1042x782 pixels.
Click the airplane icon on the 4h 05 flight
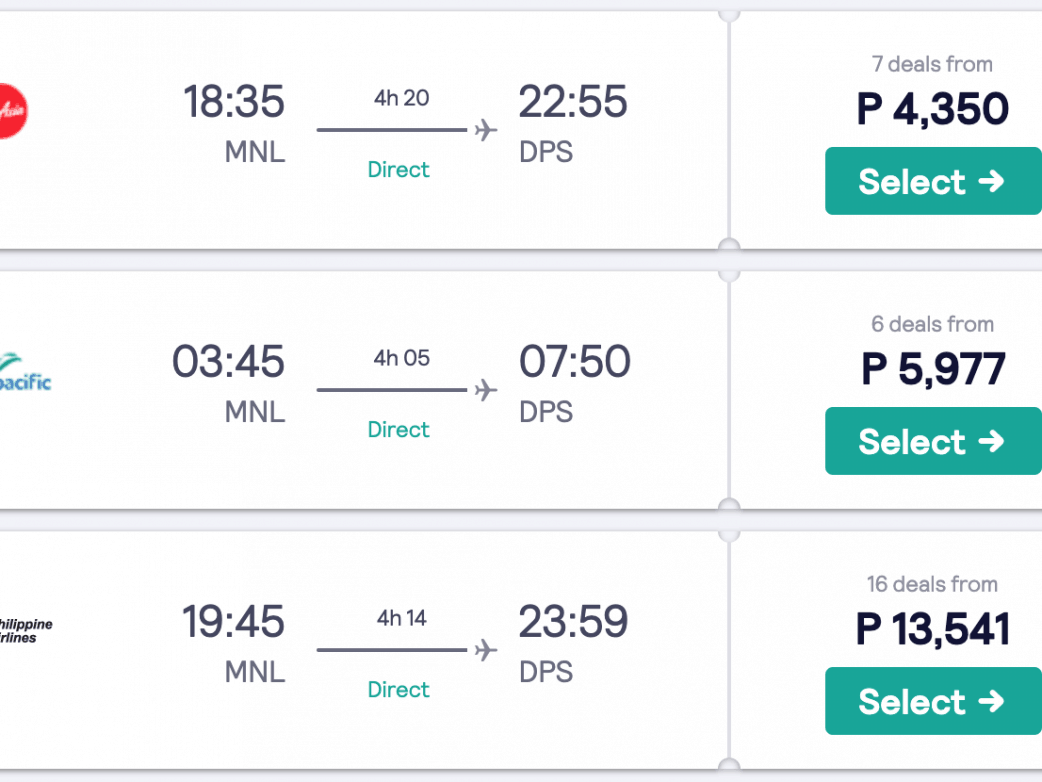[485, 390]
